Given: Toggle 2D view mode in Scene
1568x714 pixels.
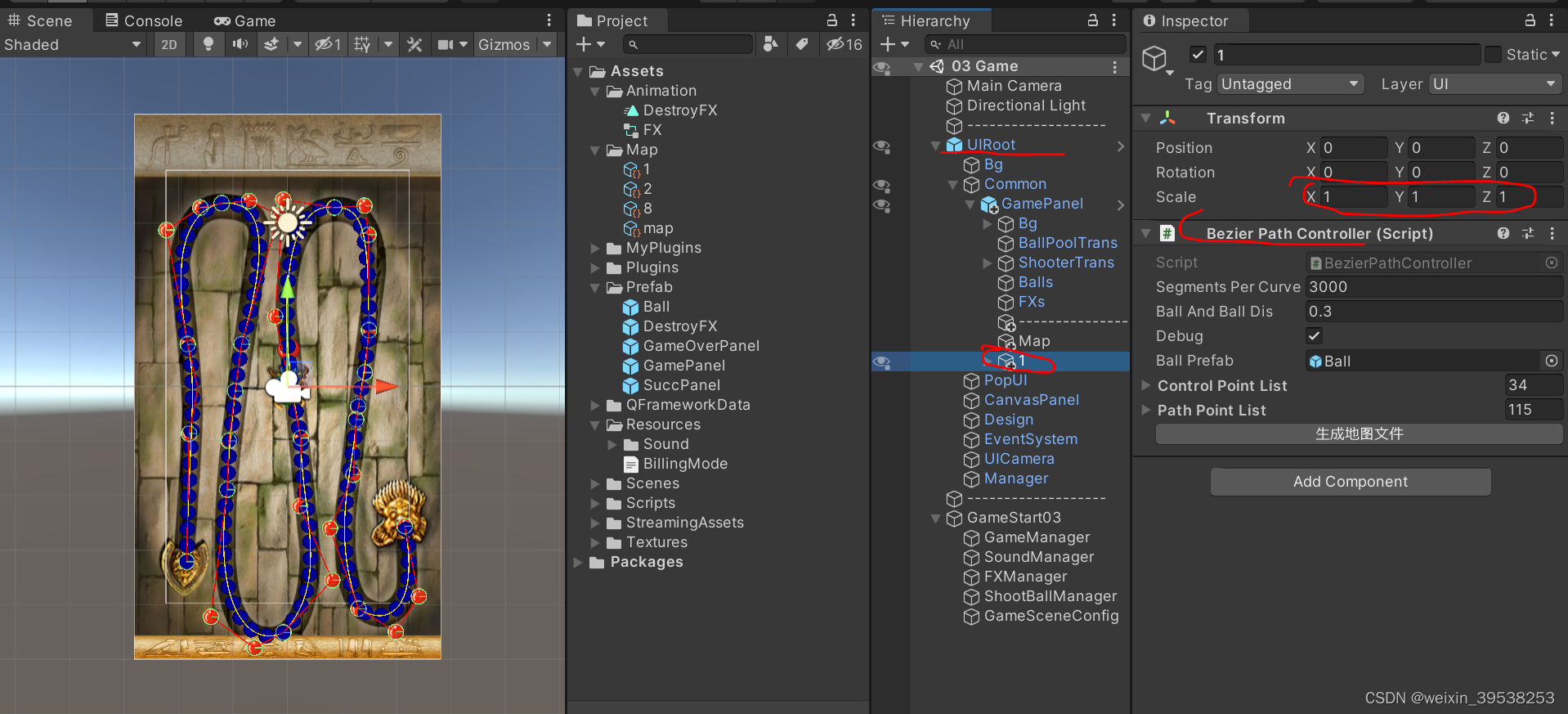Looking at the screenshot, I should tap(169, 45).
